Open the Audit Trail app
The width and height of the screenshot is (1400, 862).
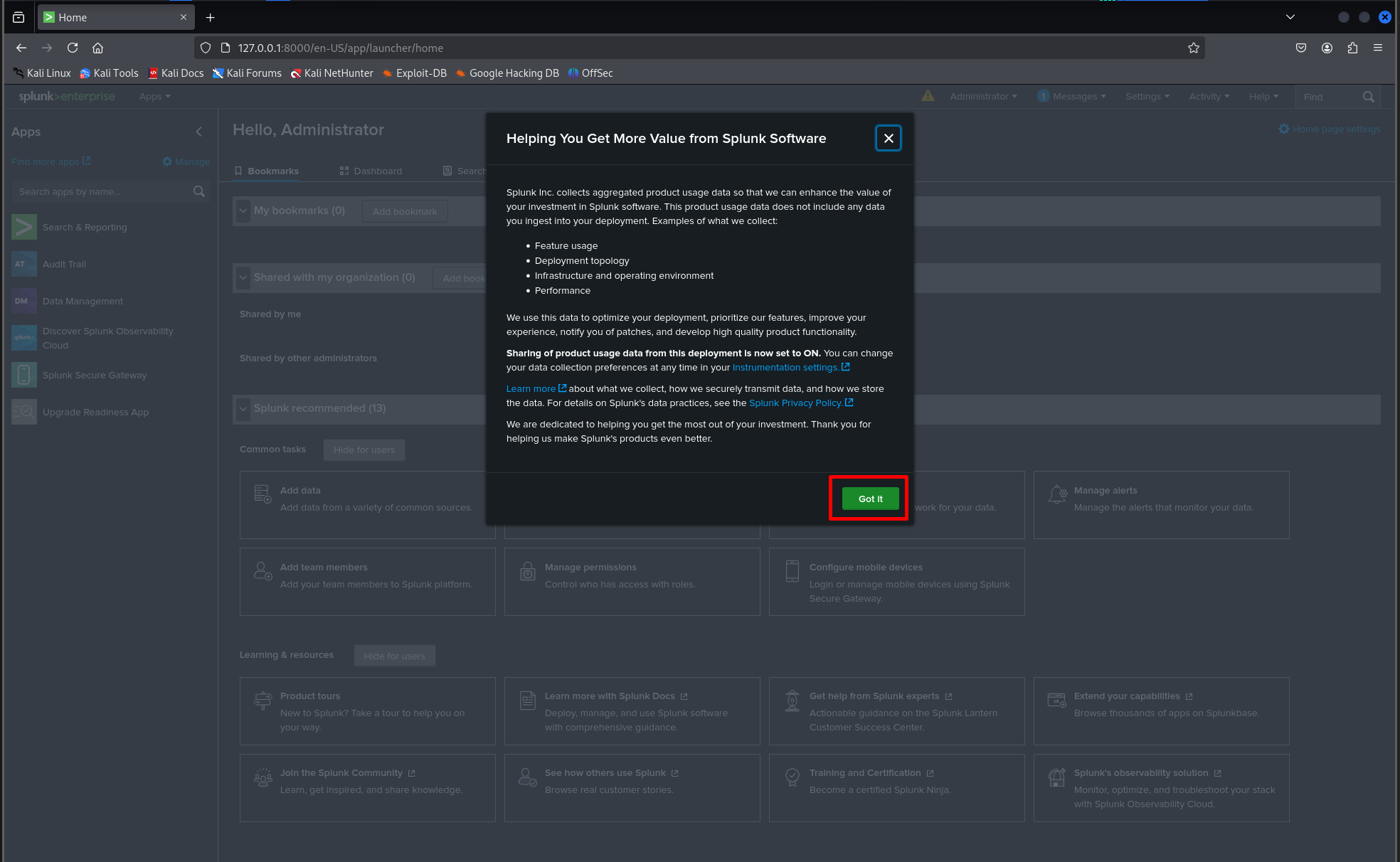64,264
